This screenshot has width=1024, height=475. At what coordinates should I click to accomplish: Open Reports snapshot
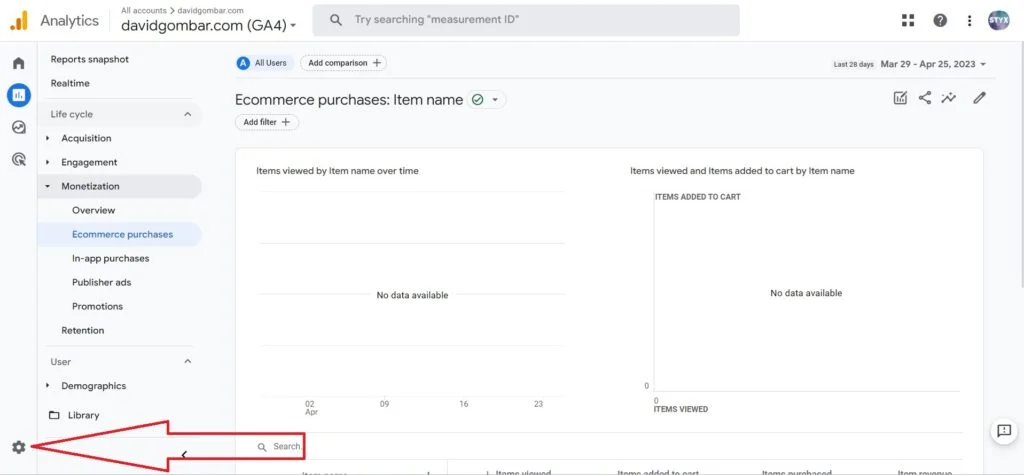(89, 59)
